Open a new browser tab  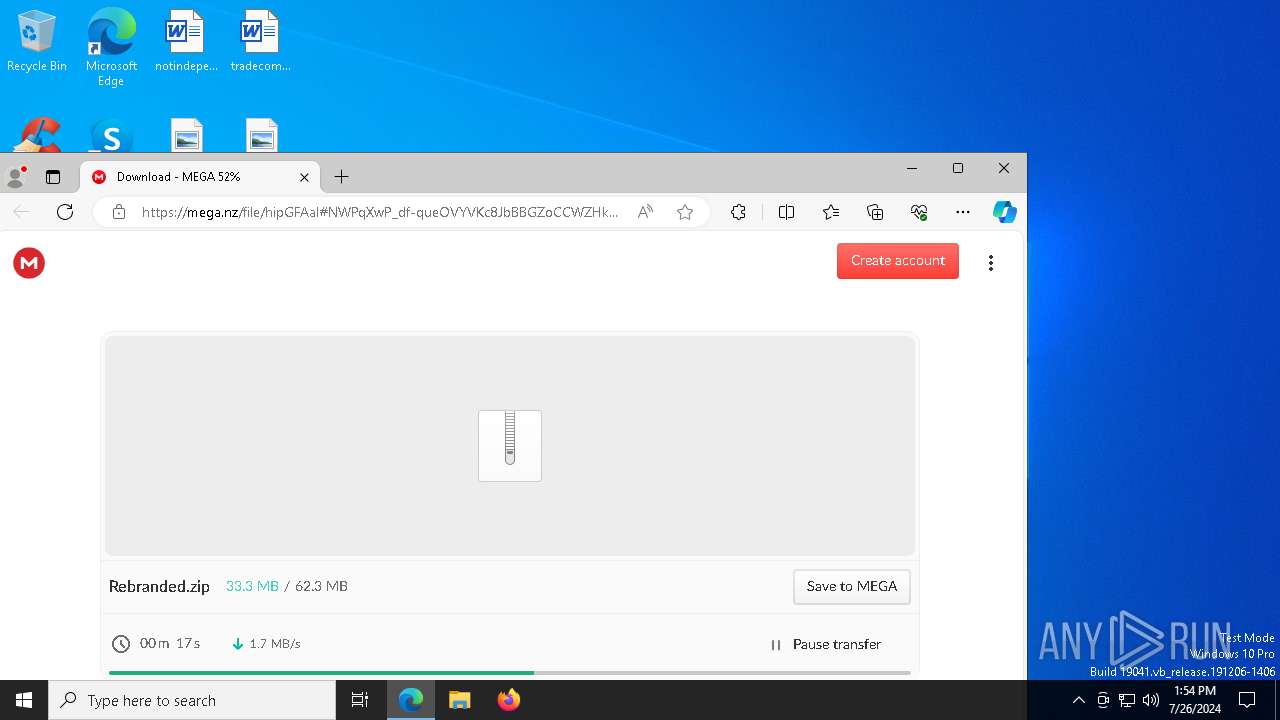(x=341, y=177)
